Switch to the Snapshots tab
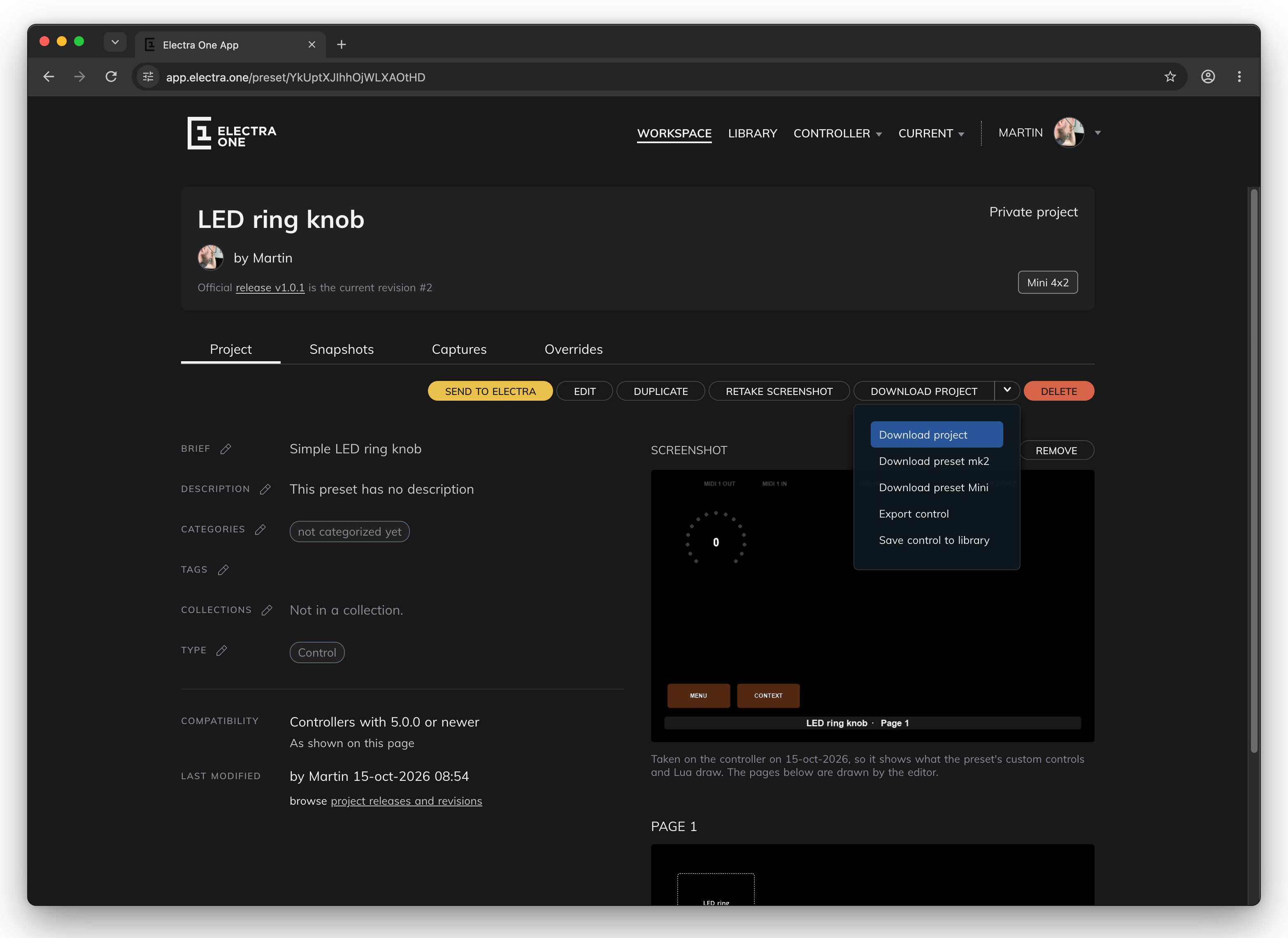Viewport: 1288px width, 938px height. [341, 349]
